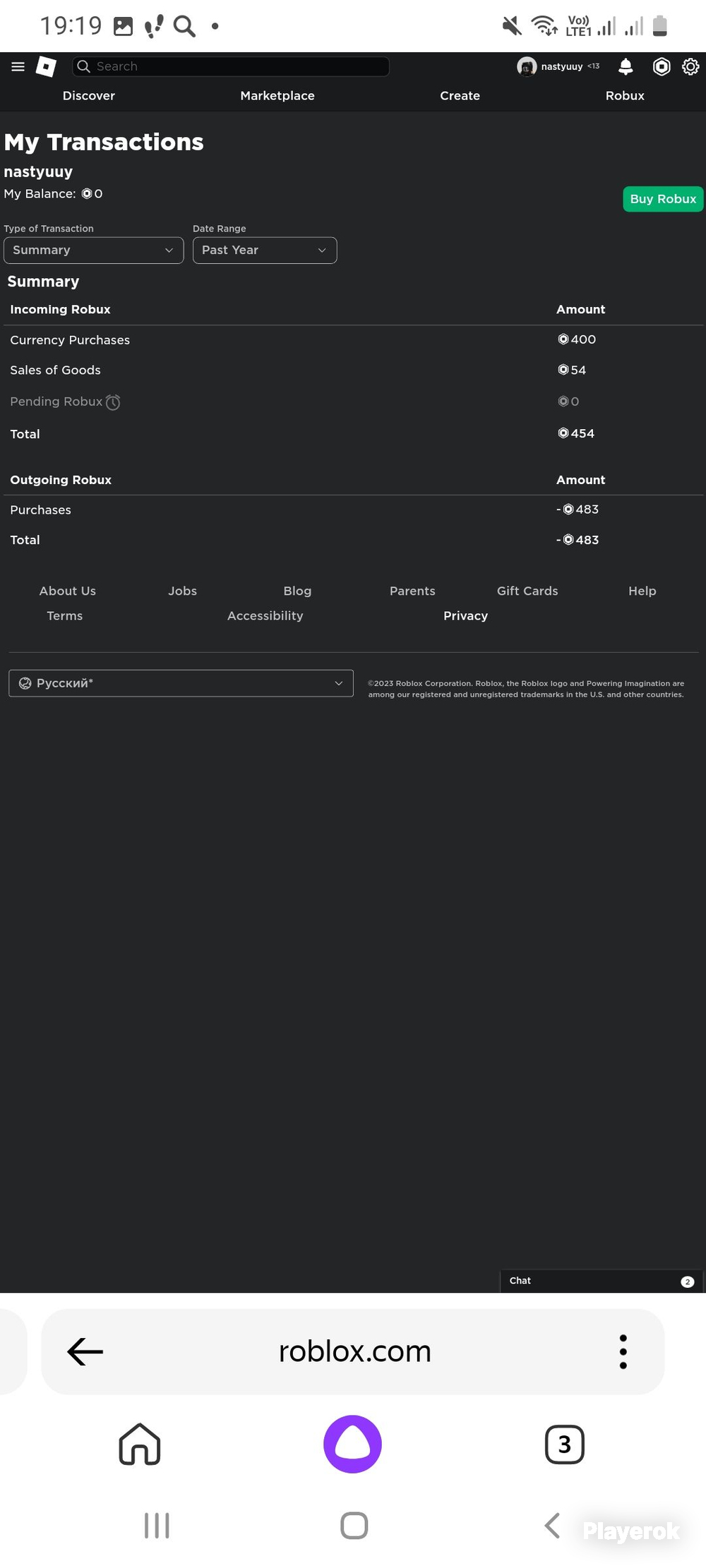Viewport: 706px width, 1568px height.
Task: Click the green Buy Robux button
Action: pos(663,199)
